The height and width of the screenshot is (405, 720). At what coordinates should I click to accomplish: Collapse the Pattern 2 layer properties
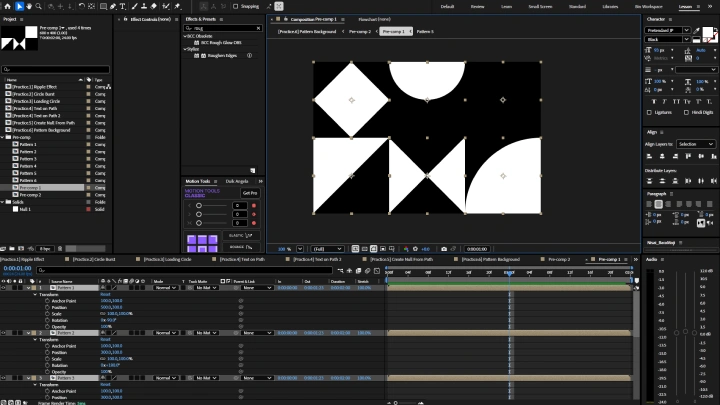coord(27,332)
